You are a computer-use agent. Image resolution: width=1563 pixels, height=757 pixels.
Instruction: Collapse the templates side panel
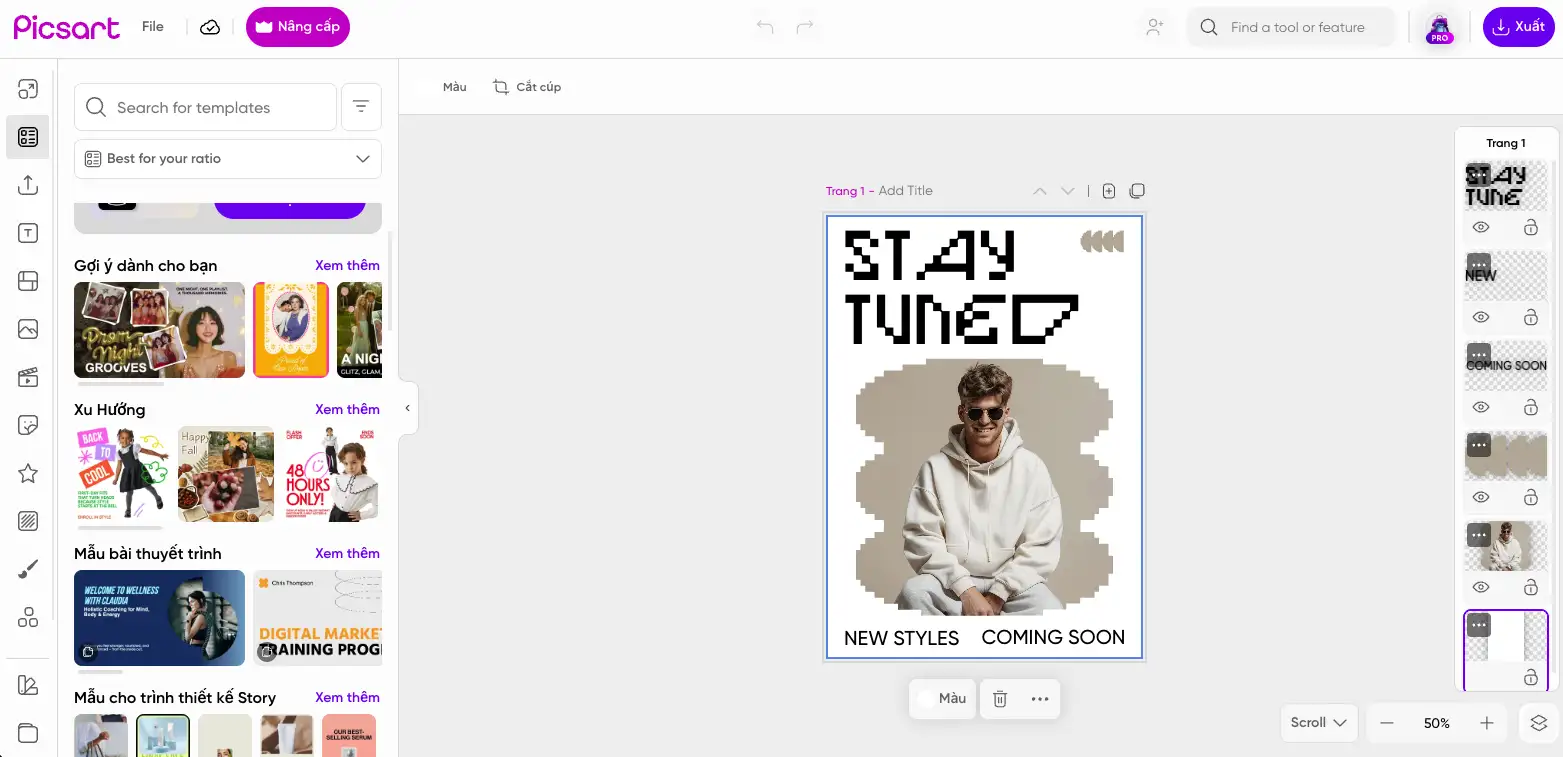point(408,408)
